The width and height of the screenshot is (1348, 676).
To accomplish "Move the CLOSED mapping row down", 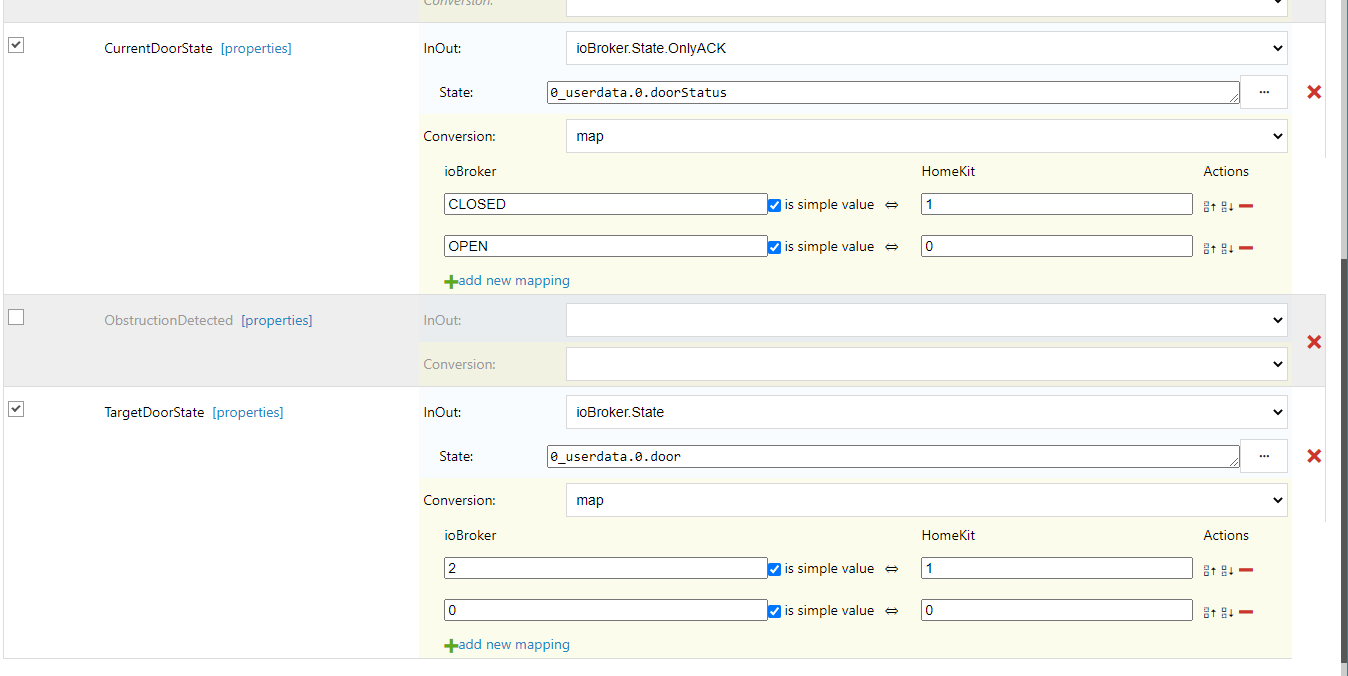I will click(1227, 206).
